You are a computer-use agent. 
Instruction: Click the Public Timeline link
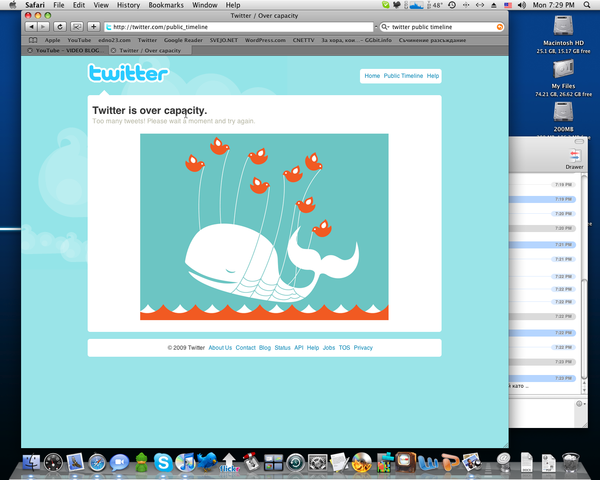[x=403, y=76]
